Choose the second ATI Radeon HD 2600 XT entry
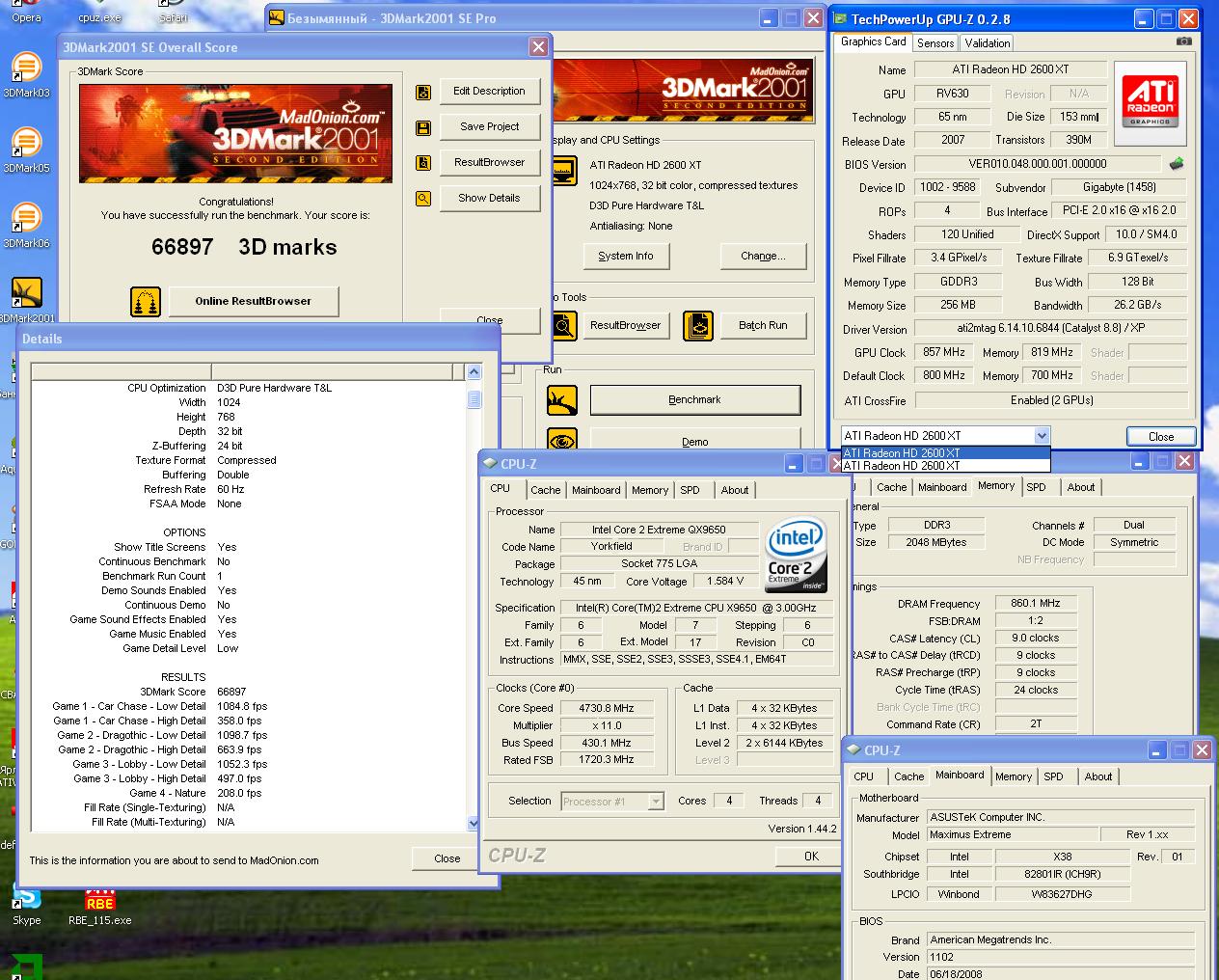1219x980 pixels. click(945, 466)
